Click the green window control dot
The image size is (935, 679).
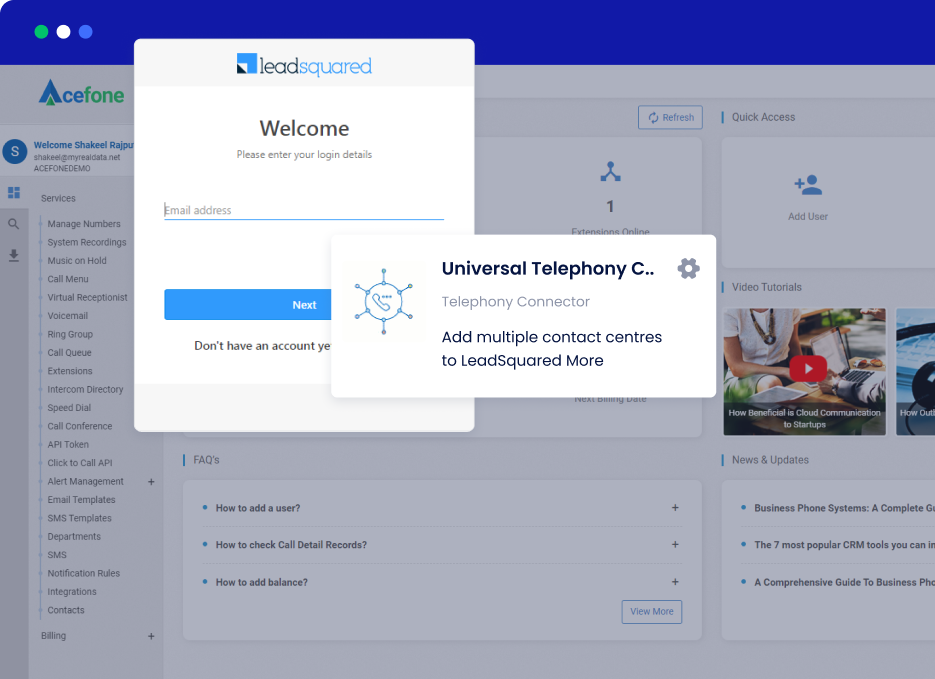tap(41, 32)
